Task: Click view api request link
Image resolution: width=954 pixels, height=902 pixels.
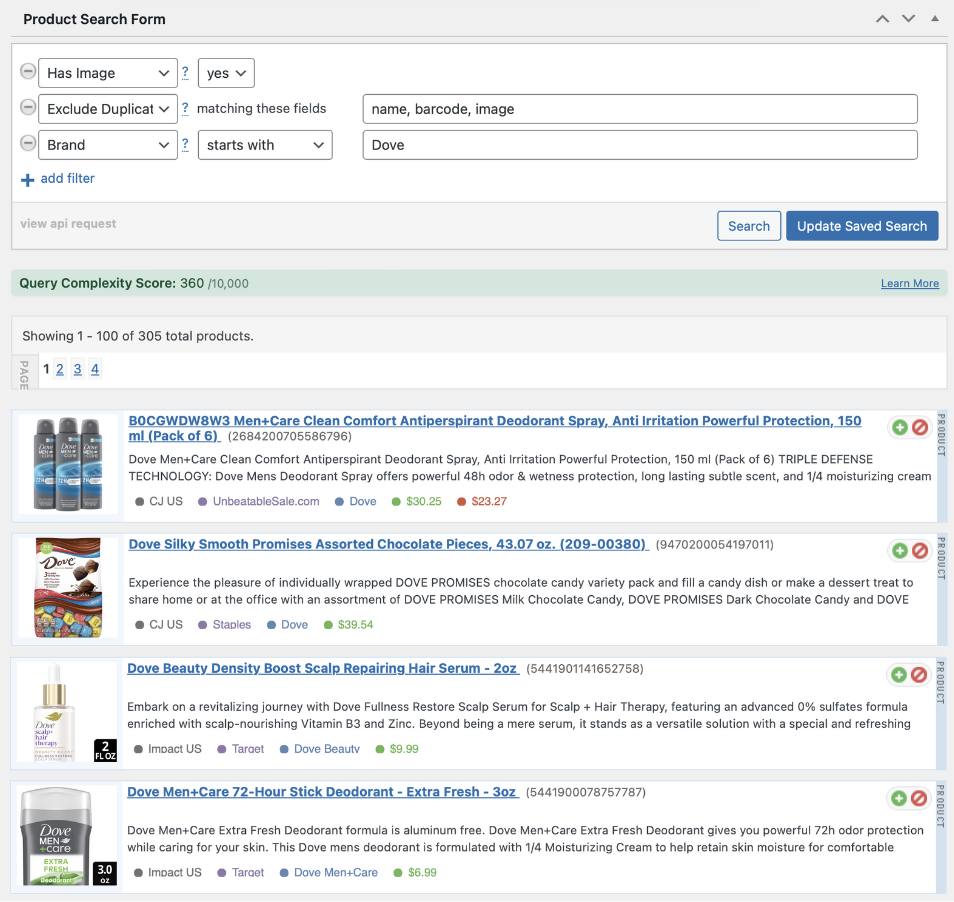Action: (68, 223)
